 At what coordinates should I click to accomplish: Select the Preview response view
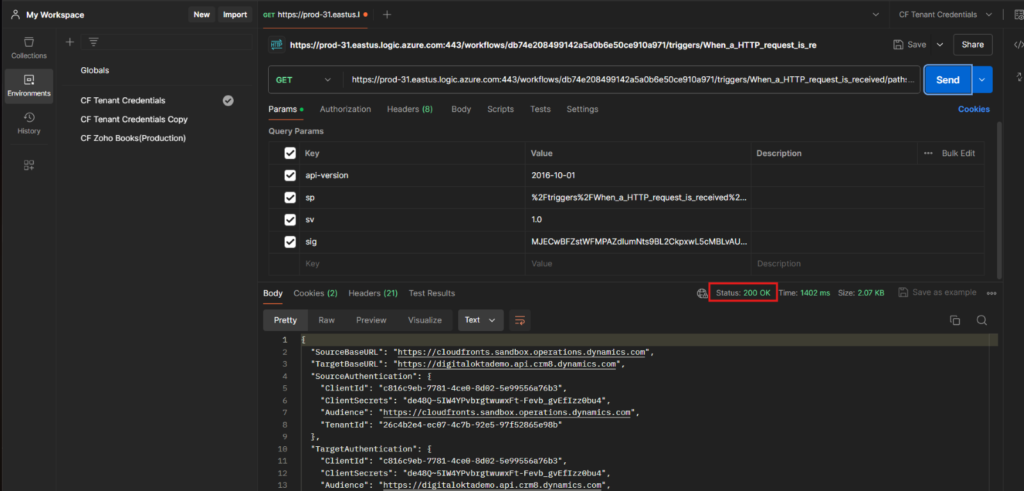[x=371, y=320]
